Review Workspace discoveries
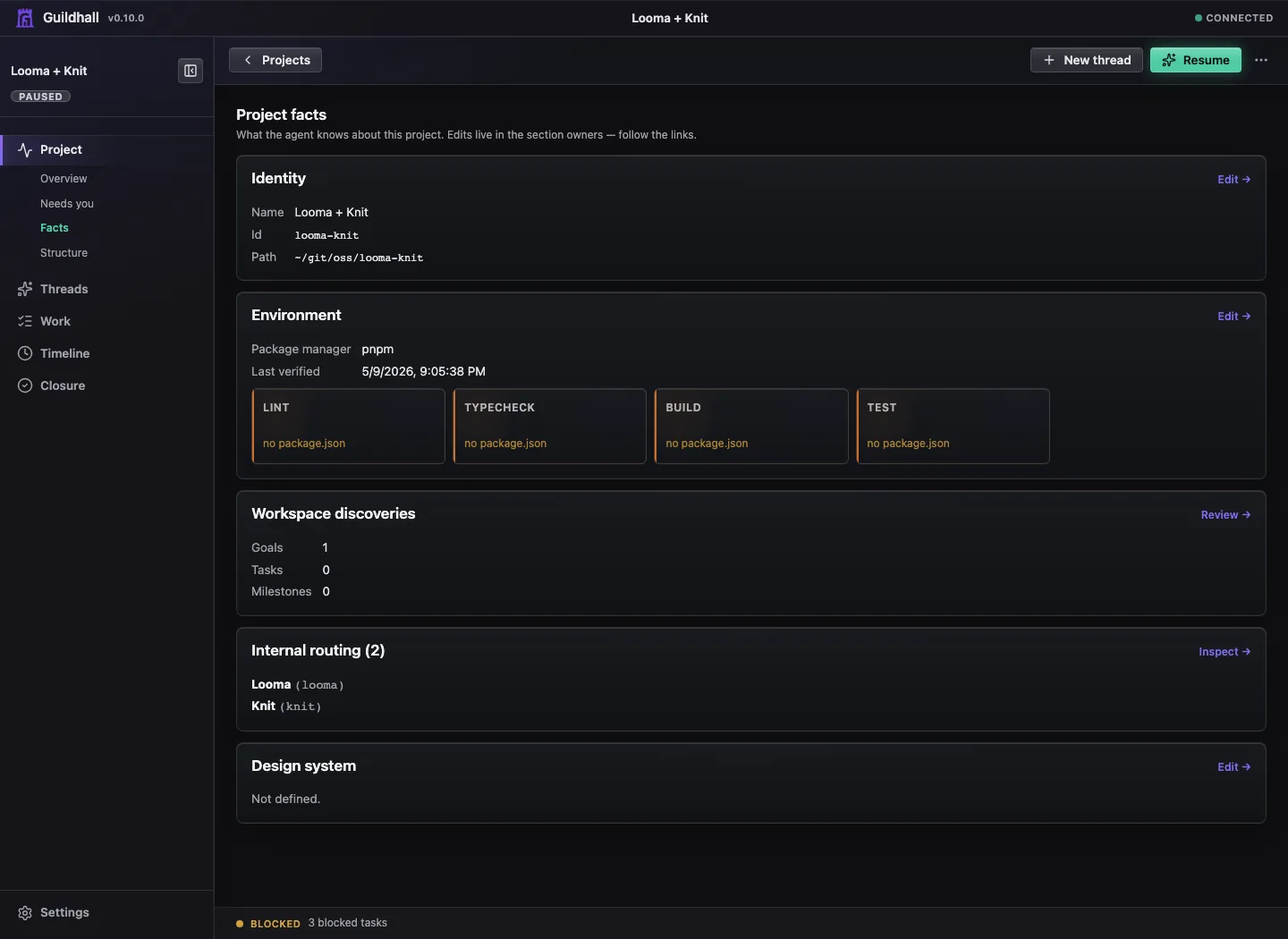This screenshot has height=939, width=1288. [1225, 515]
